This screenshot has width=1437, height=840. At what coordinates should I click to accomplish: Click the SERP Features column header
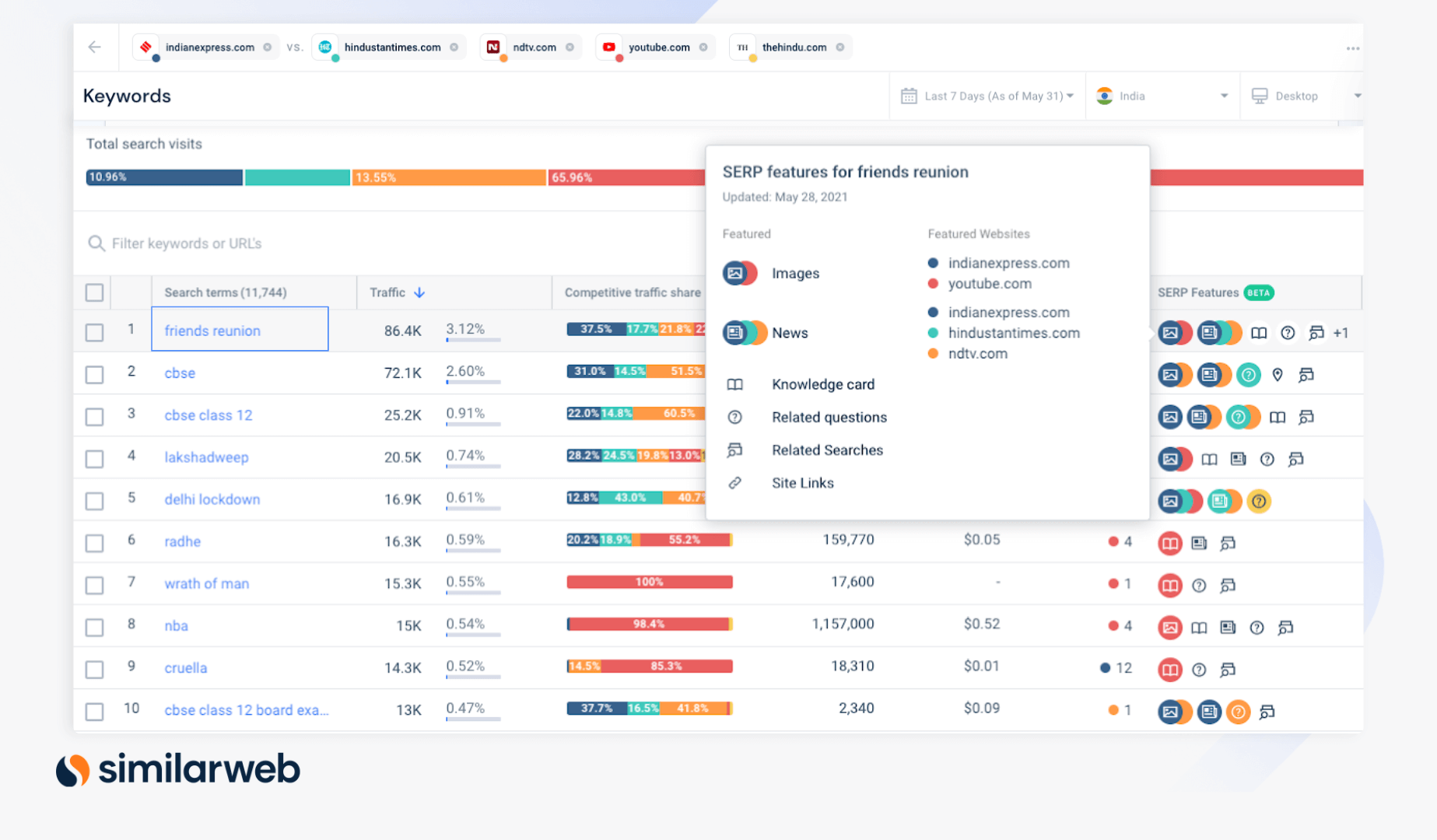point(1198,292)
